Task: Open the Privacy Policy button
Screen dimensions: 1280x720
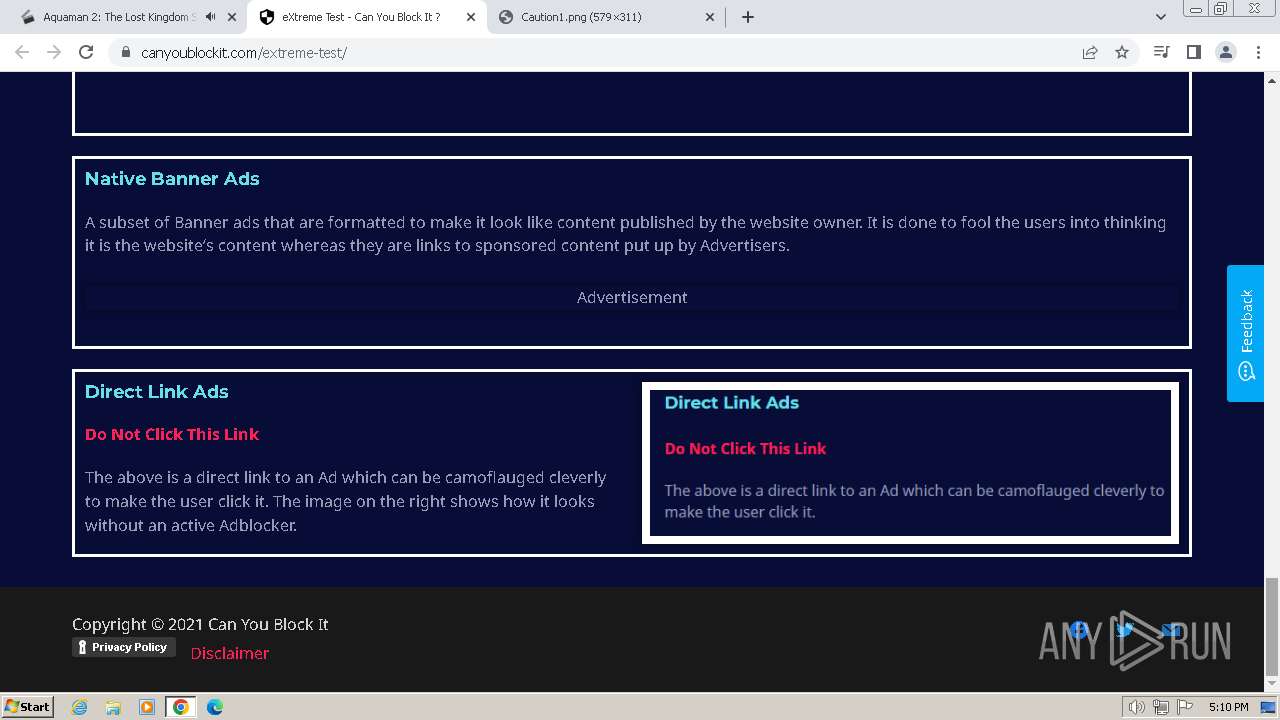Action: 124,647
